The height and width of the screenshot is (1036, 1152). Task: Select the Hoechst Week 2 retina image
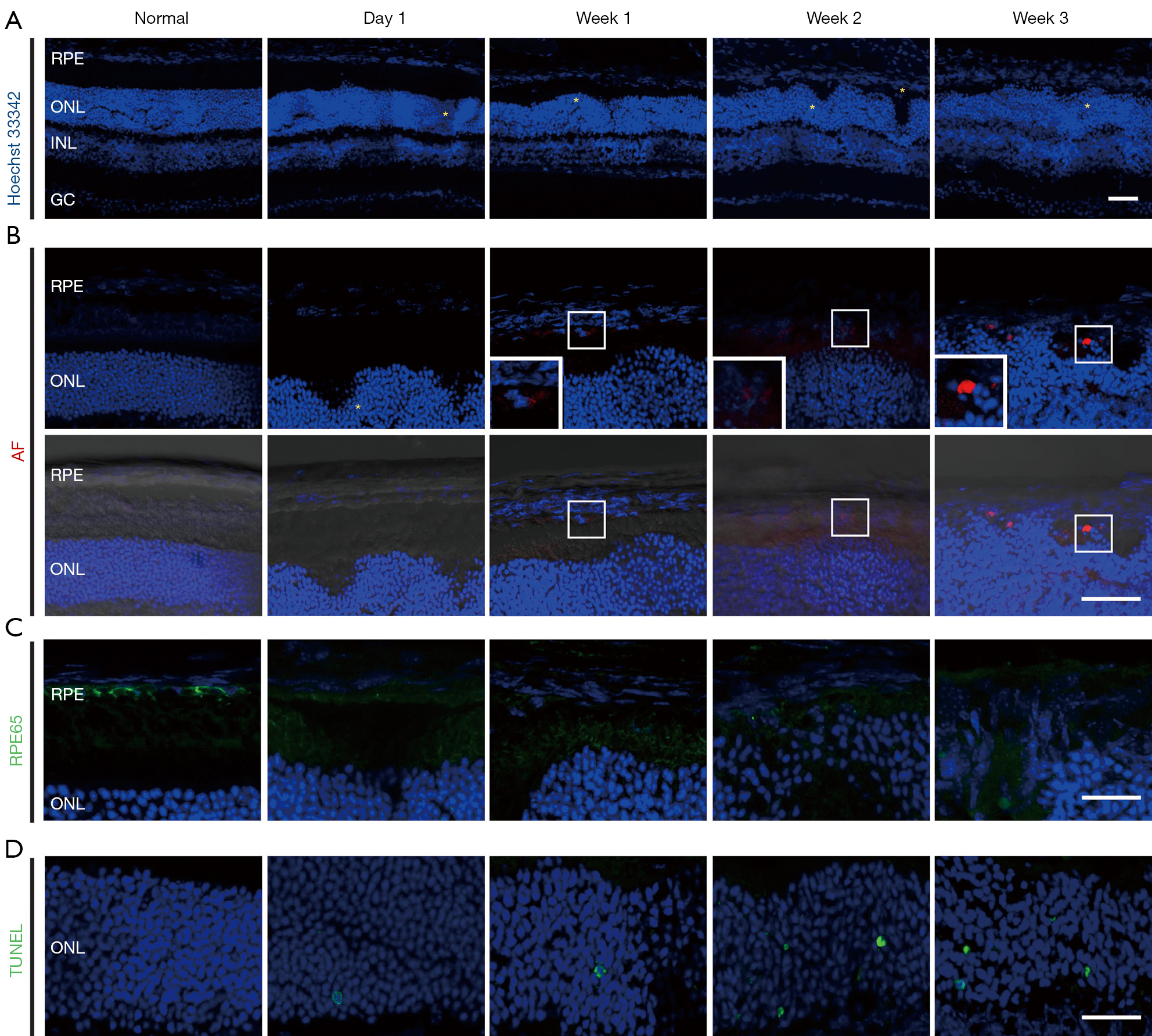821,128
